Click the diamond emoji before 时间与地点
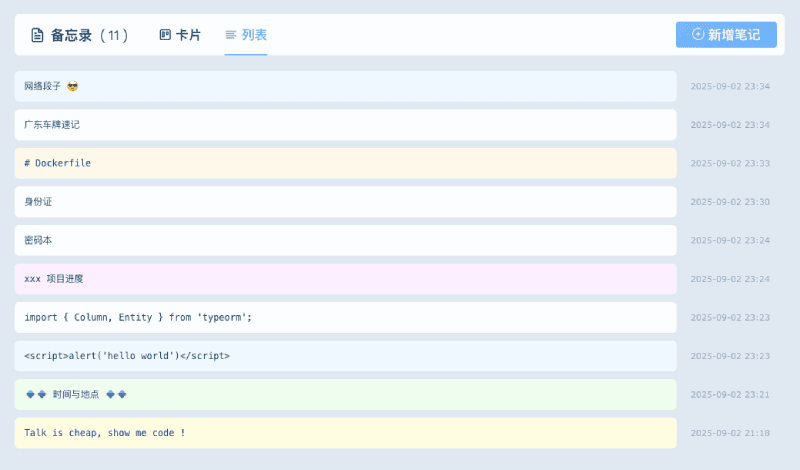 (36, 394)
